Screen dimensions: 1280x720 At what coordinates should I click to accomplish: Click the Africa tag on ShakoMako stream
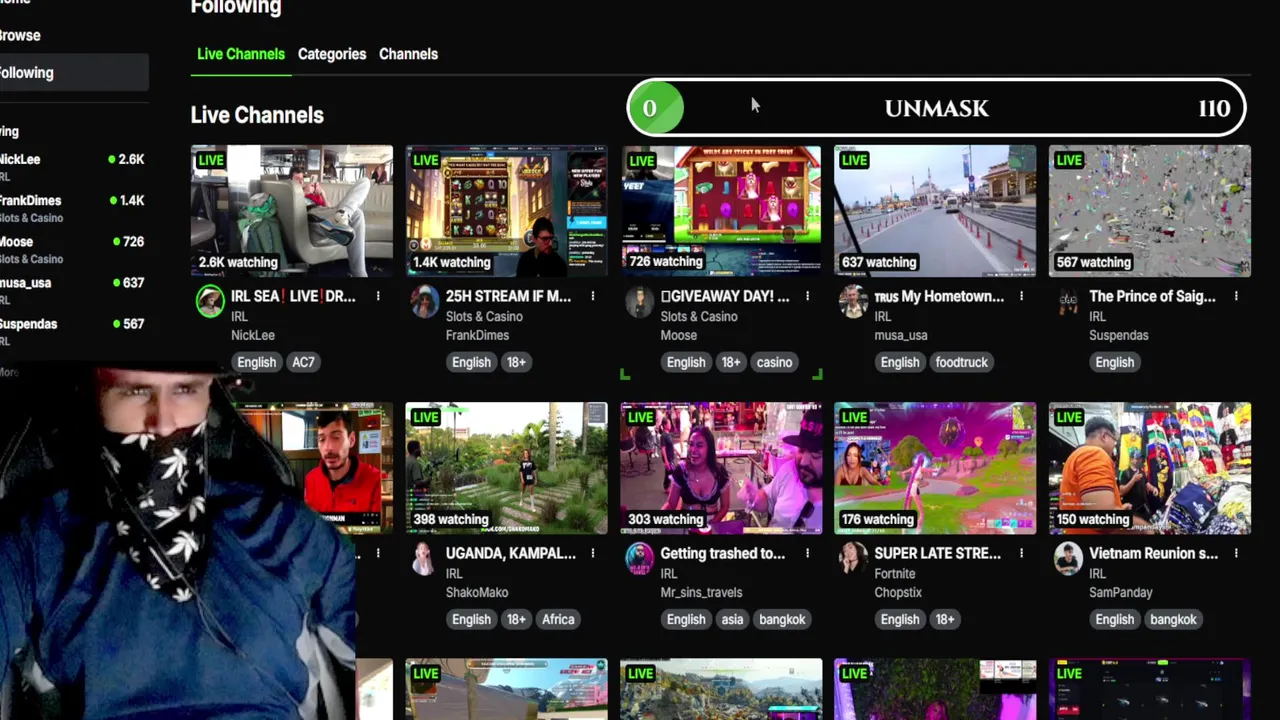pyautogui.click(x=558, y=619)
